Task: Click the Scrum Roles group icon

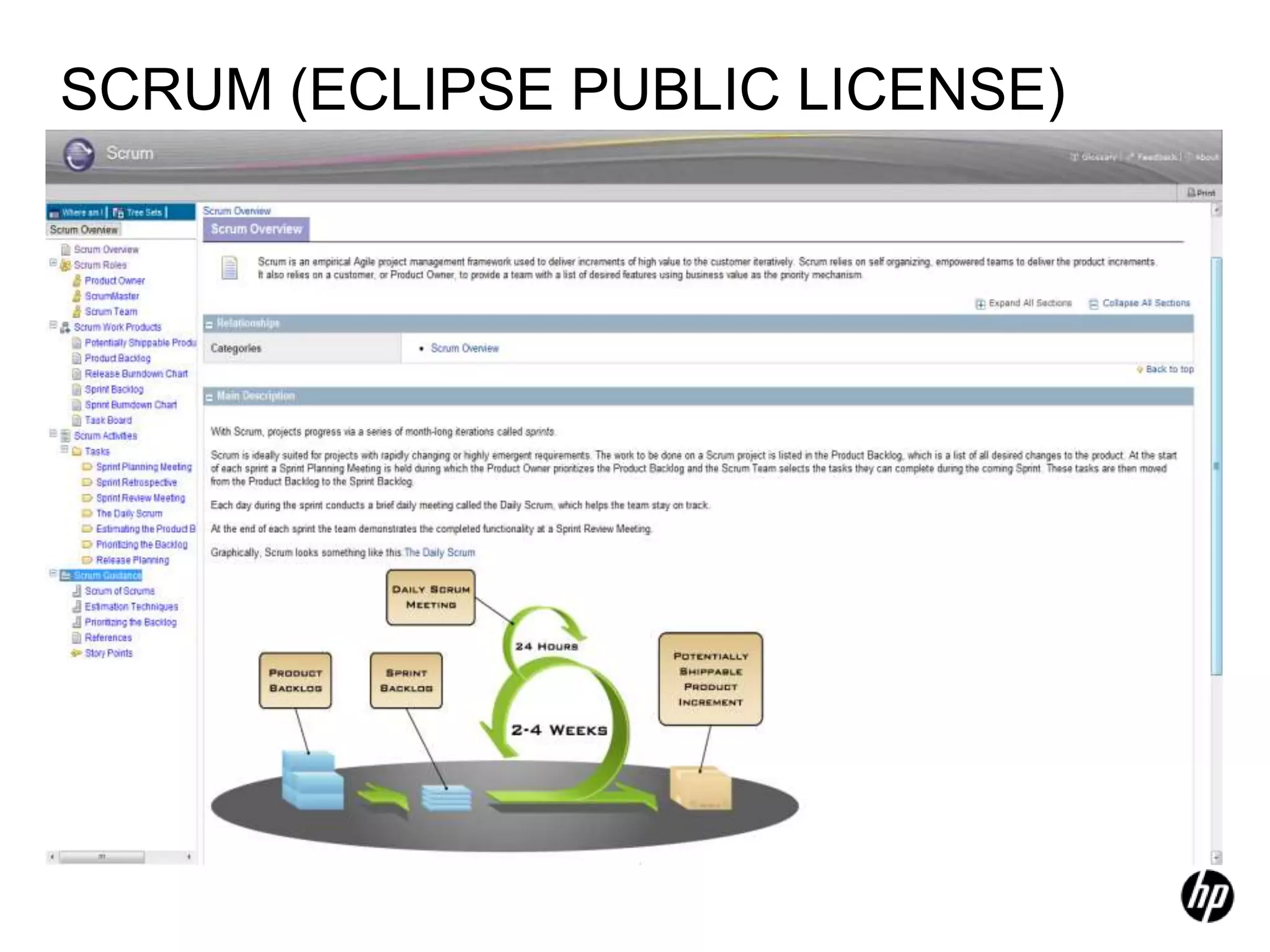Action: (x=65, y=265)
